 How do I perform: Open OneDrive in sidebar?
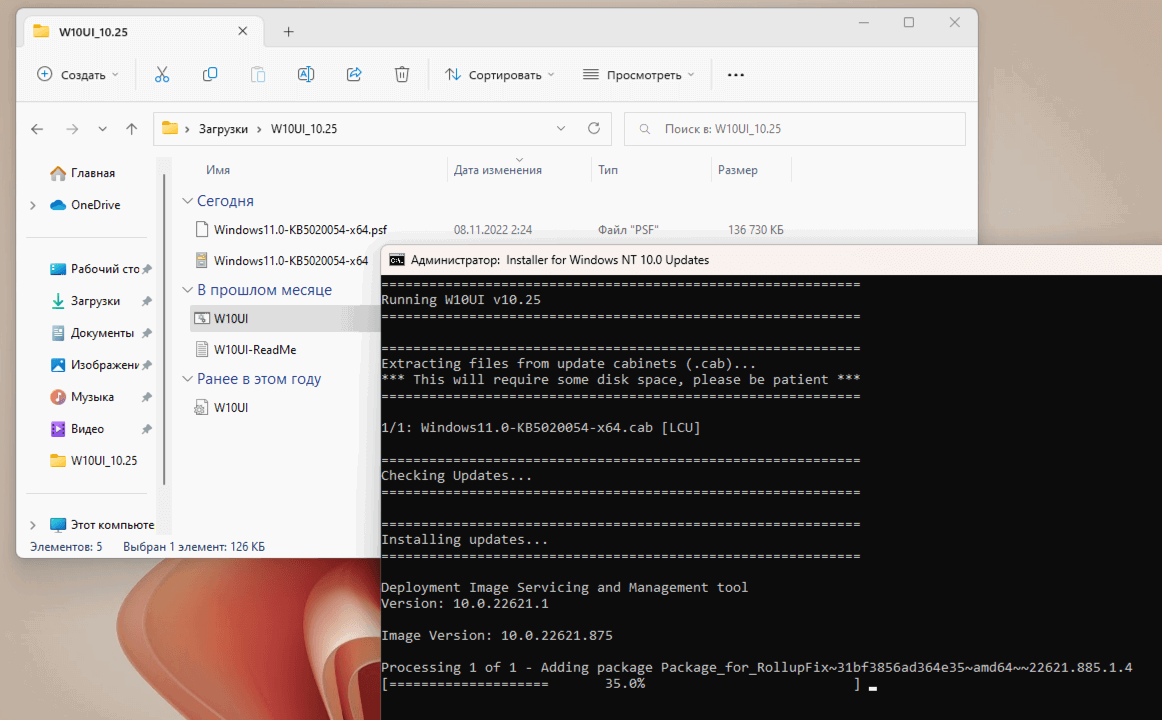point(85,205)
